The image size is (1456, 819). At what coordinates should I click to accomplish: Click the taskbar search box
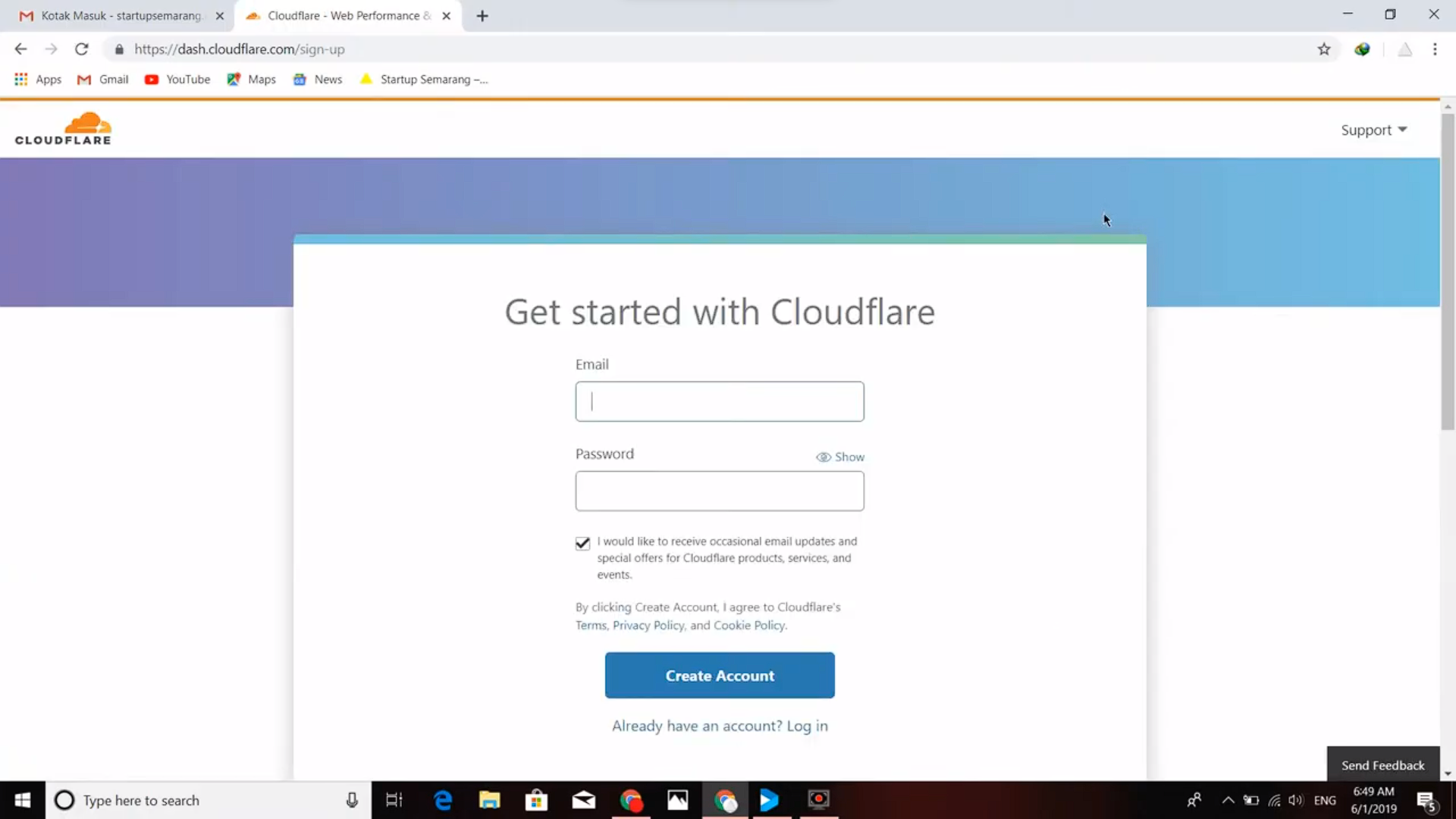coord(209,800)
